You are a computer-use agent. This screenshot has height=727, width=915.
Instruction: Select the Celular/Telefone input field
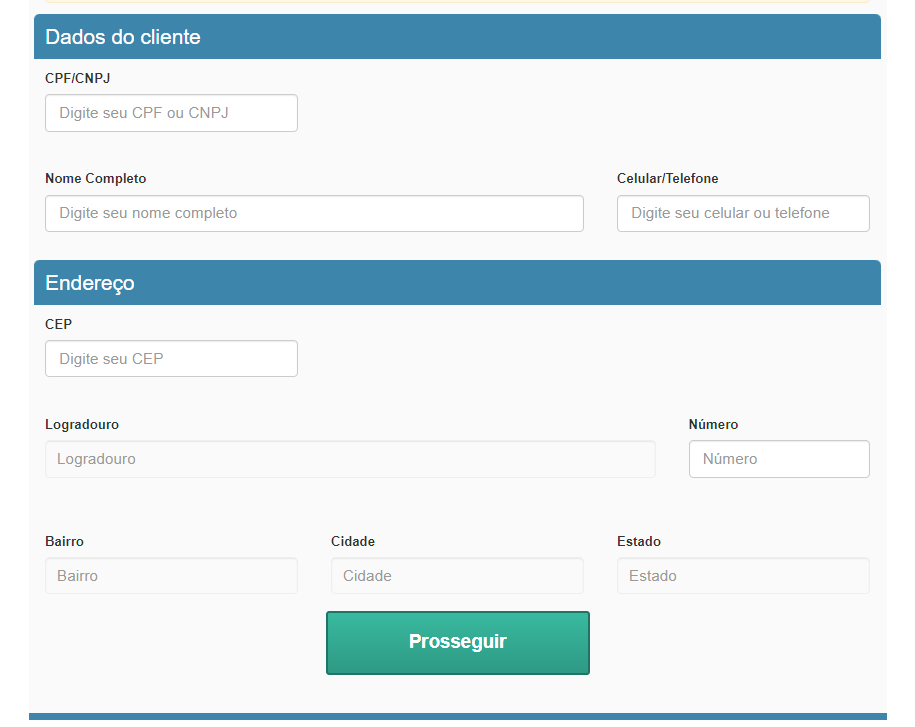[743, 213]
